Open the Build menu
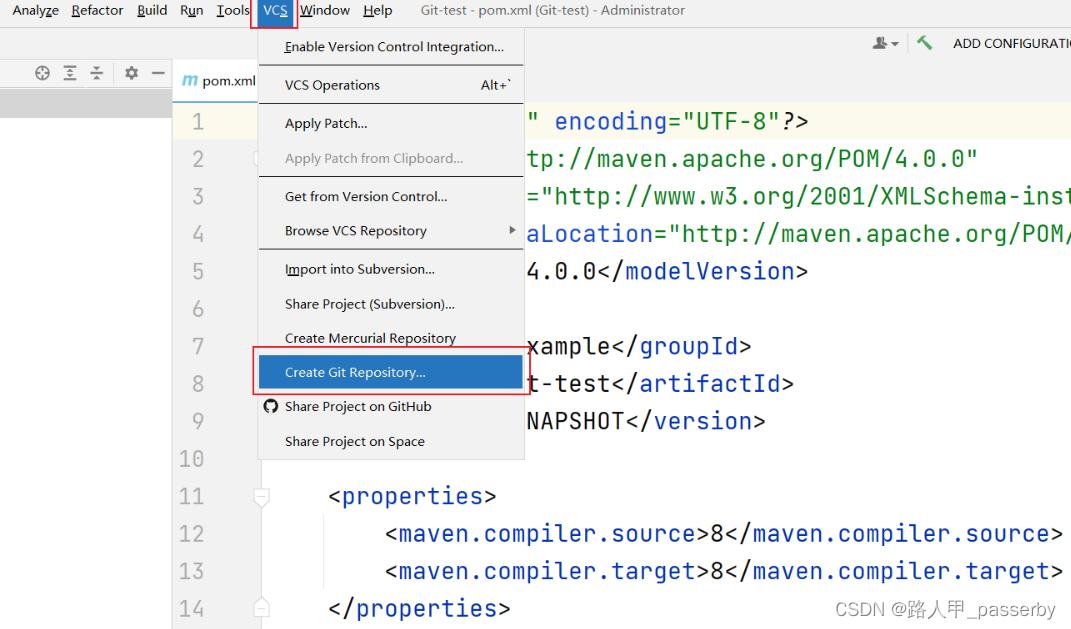This screenshot has width=1071, height=629. click(x=152, y=10)
